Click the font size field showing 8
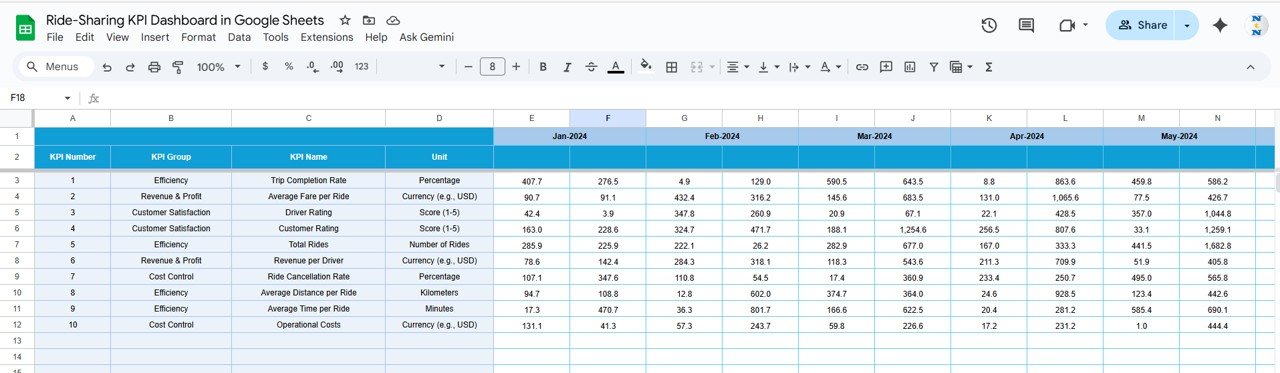 point(492,67)
